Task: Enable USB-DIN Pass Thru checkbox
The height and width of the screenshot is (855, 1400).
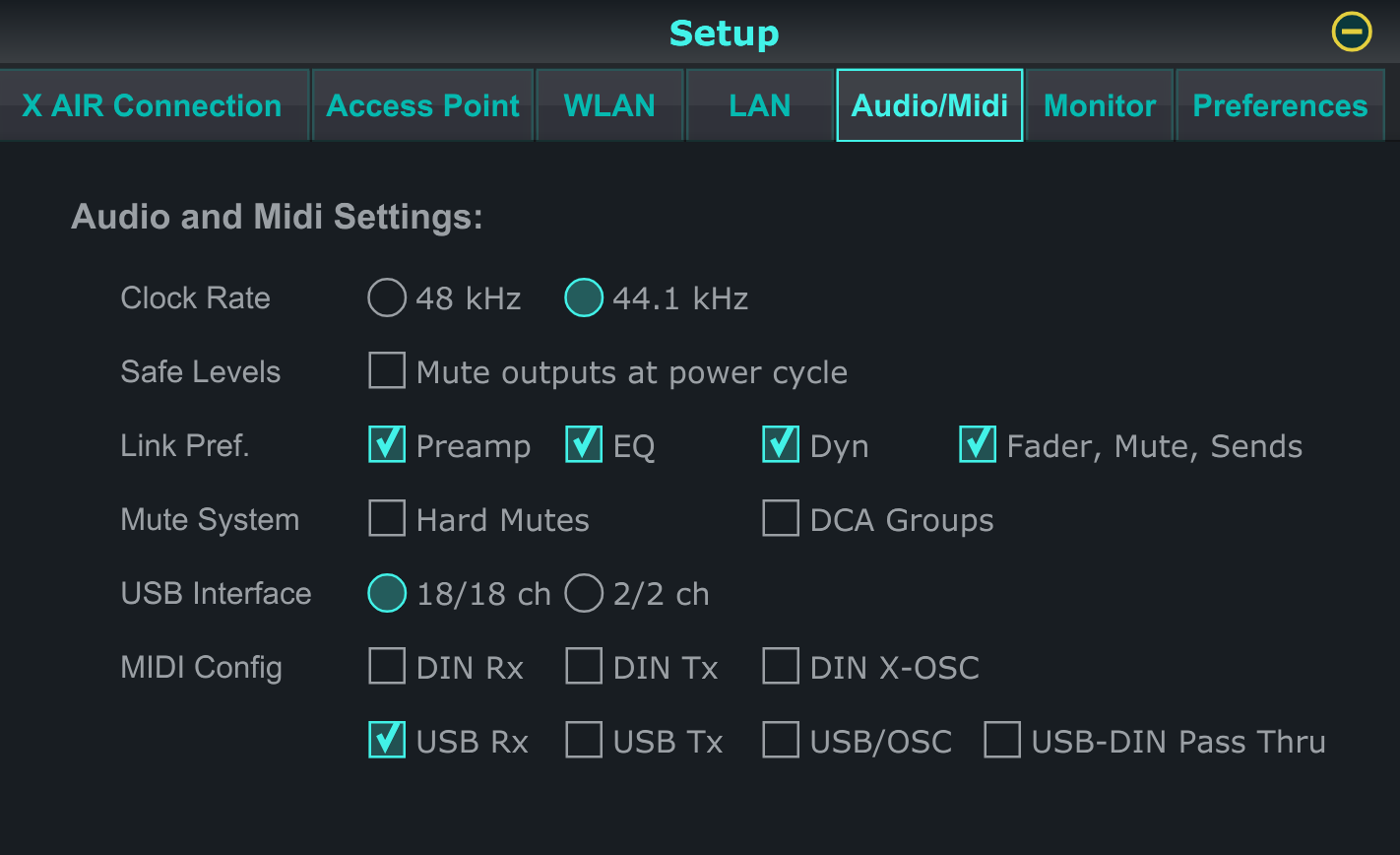Action: point(1002,741)
